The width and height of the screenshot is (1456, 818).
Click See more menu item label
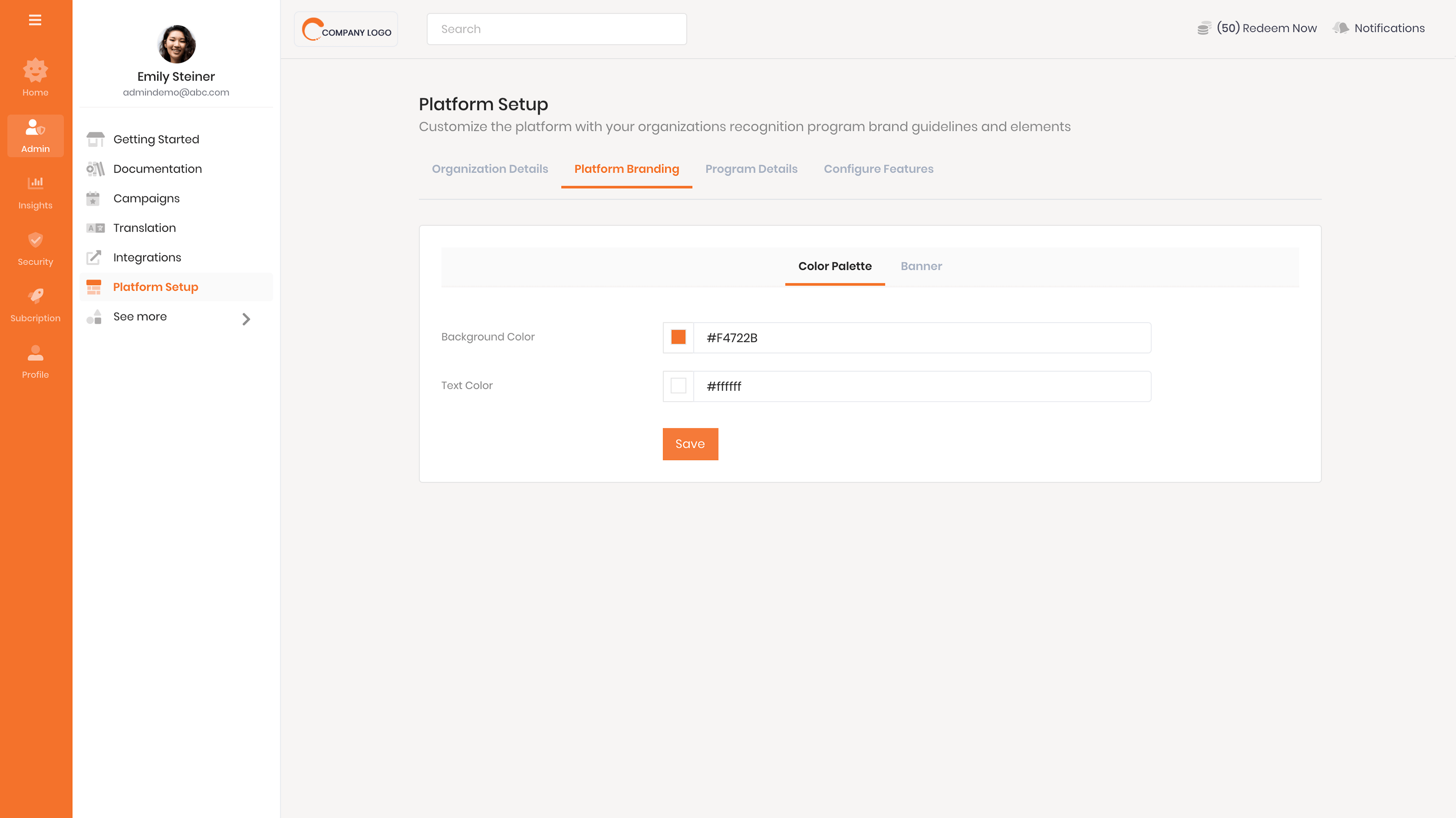tap(139, 317)
